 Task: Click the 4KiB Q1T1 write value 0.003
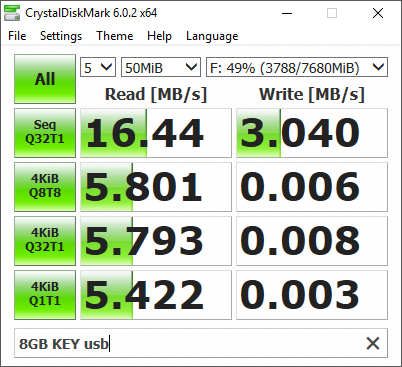[x=312, y=295]
